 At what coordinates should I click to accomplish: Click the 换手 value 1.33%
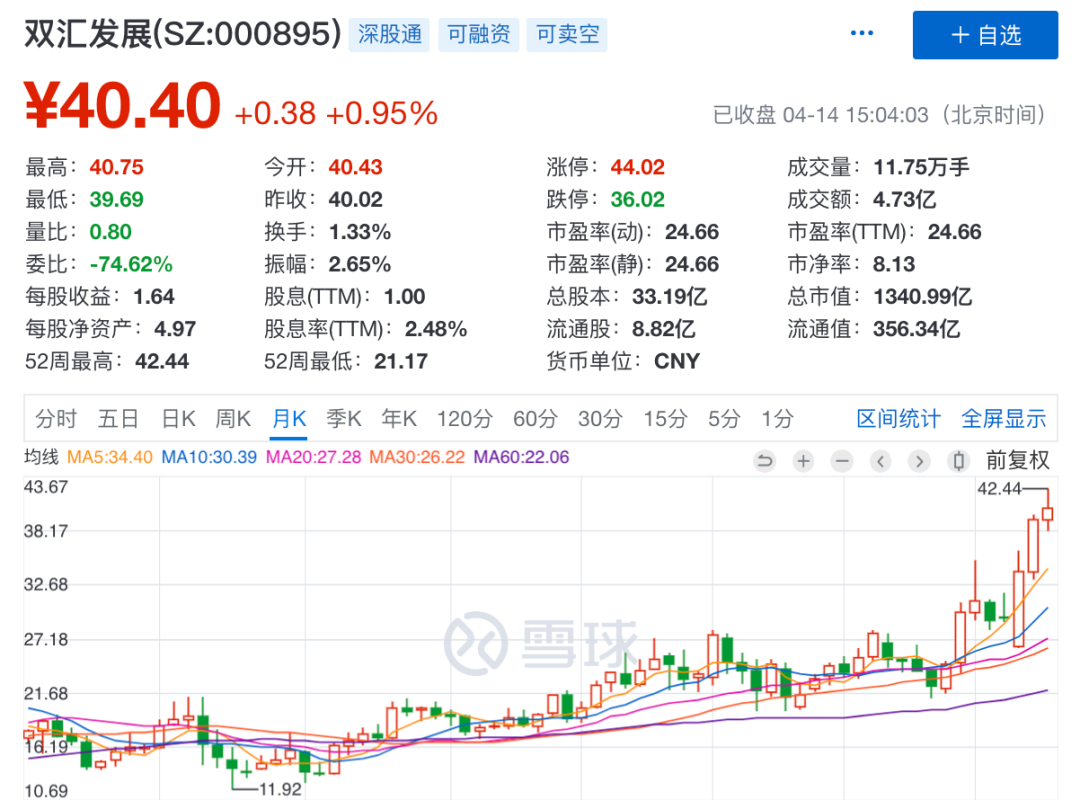[x=360, y=232]
